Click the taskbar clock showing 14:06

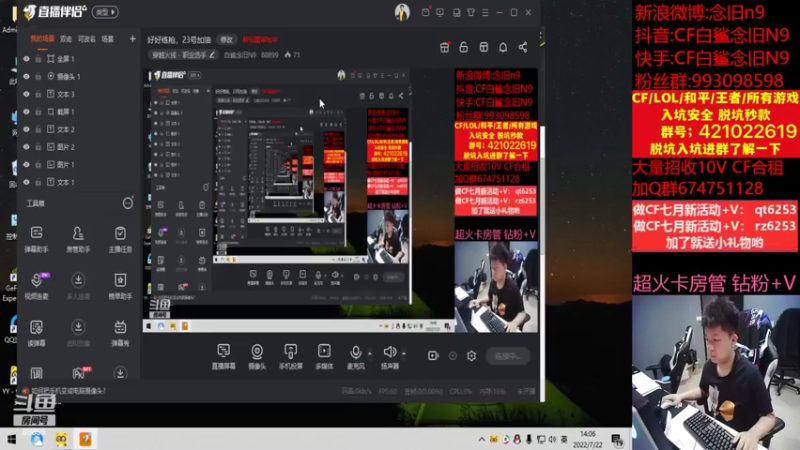tap(587, 439)
